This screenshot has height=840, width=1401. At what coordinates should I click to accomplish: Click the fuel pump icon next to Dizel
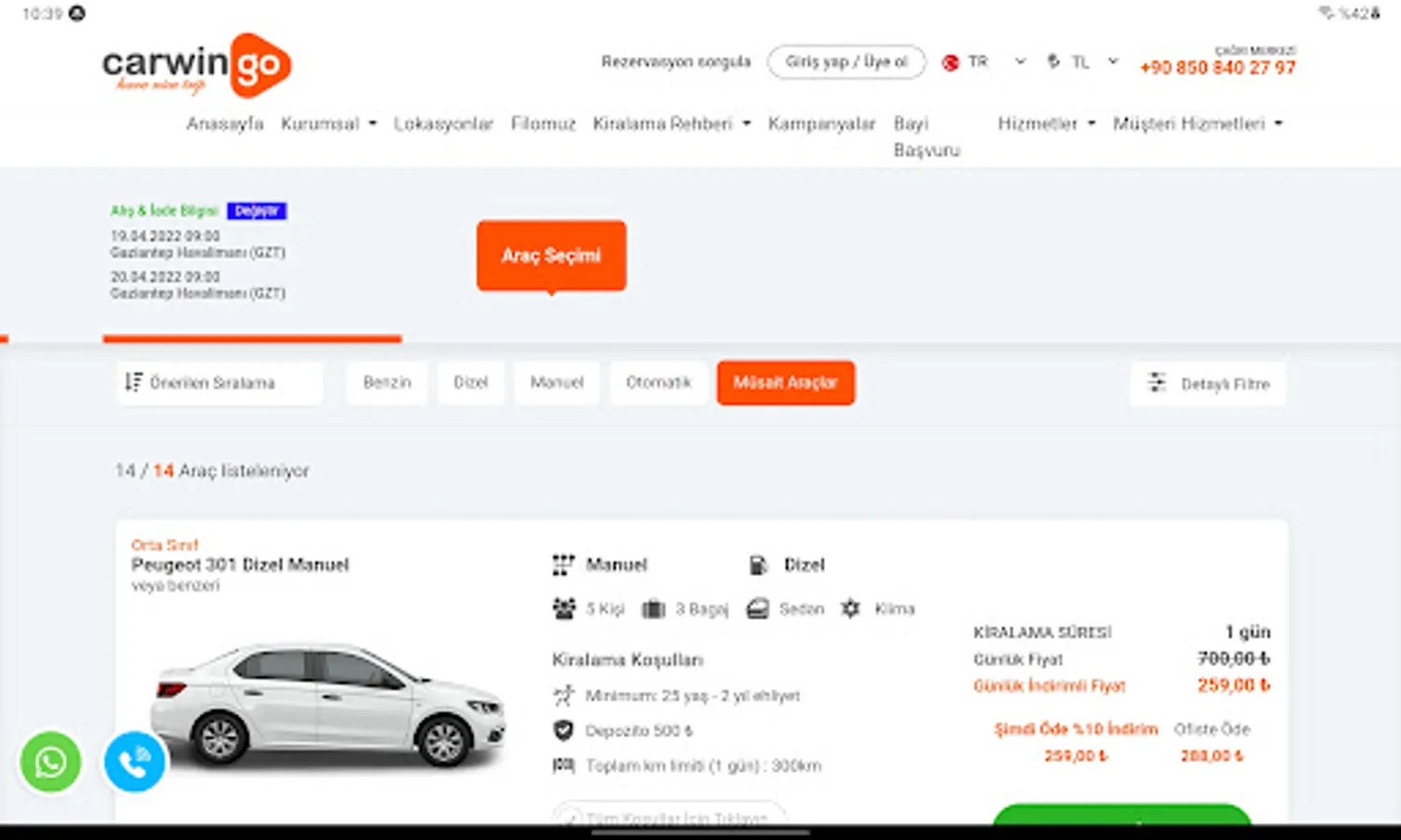(x=758, y=565)
